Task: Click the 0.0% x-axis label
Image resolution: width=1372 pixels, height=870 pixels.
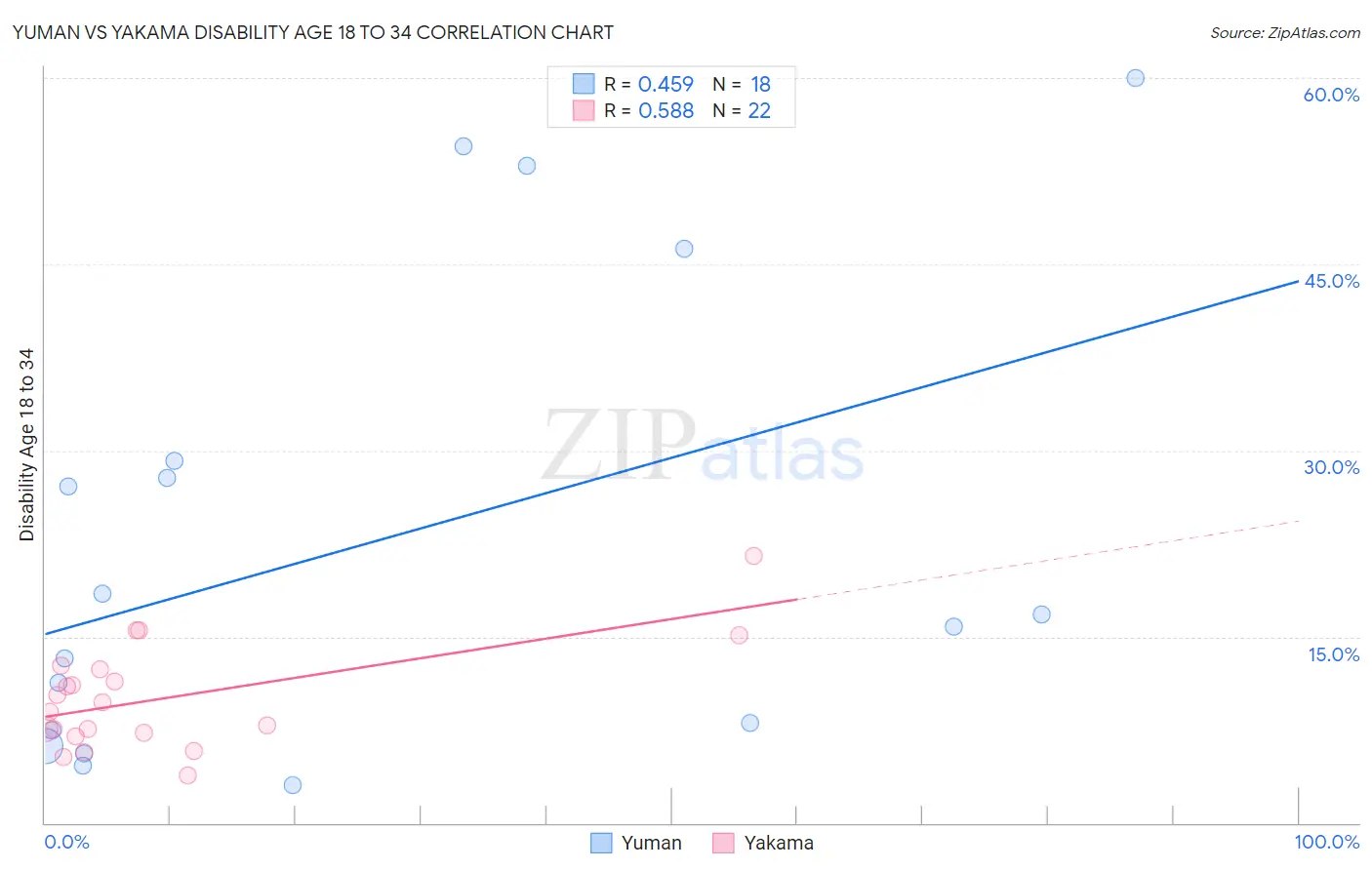Action: tap(66, 842)
